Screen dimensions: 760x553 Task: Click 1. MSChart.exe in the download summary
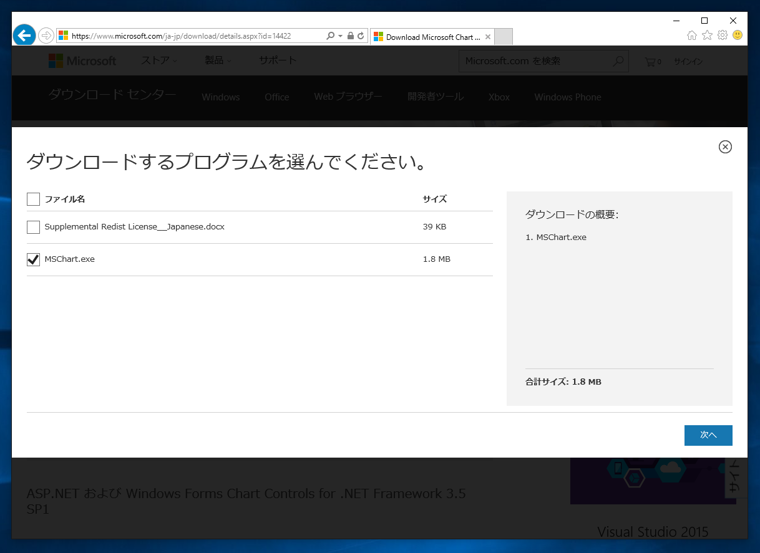(x=556, y=237)
